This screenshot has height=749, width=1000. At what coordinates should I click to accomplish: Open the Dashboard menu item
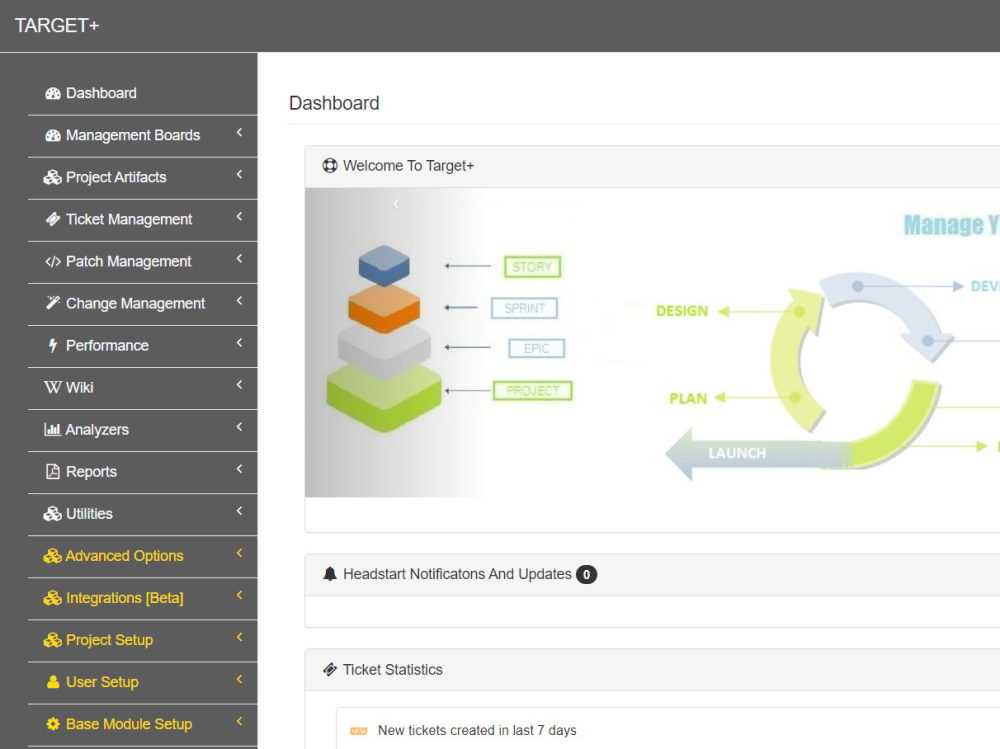(x=143, y=94)
